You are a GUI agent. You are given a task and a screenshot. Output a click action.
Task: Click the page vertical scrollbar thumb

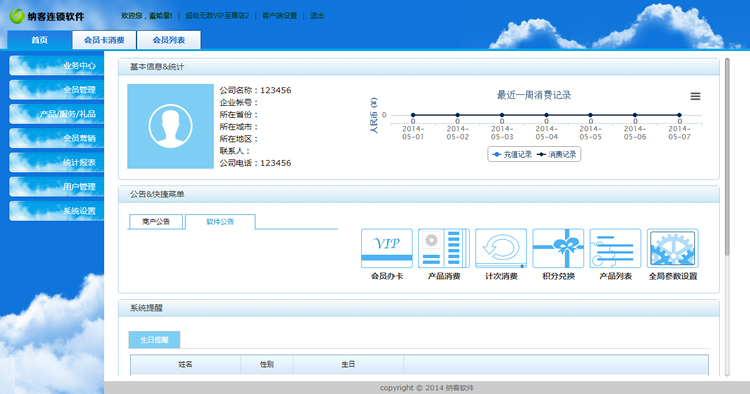(727, 157)
